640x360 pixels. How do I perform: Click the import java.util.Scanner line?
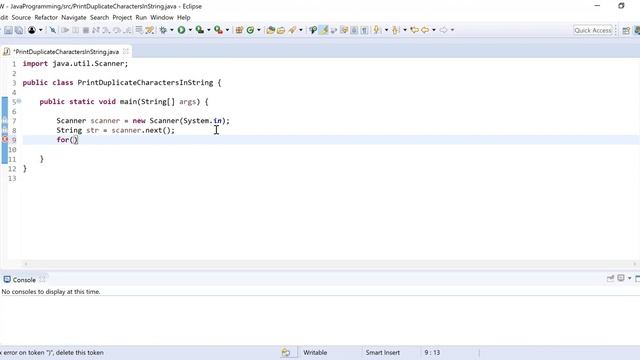pos(75,64)
